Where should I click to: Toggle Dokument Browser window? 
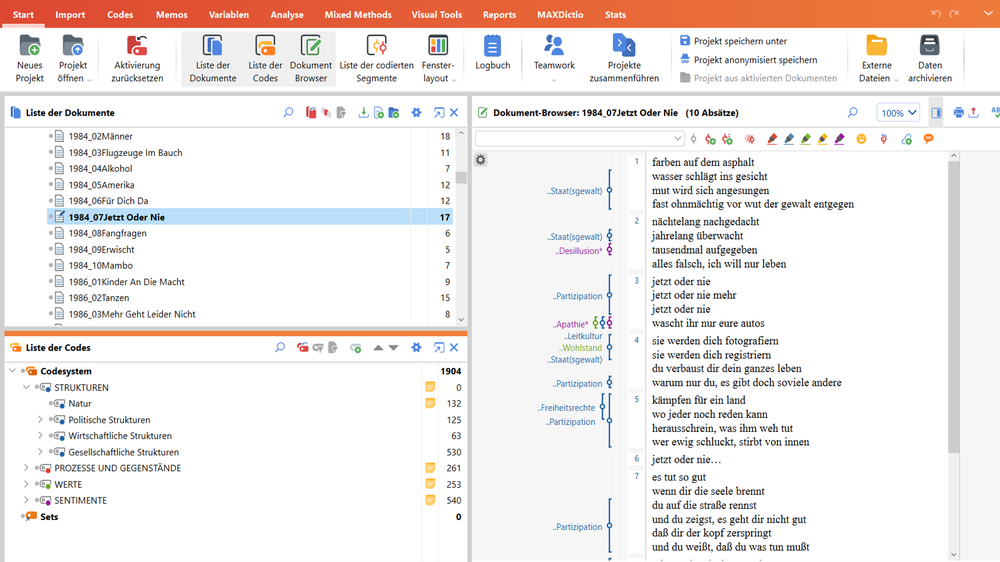[x=311, y=59]
